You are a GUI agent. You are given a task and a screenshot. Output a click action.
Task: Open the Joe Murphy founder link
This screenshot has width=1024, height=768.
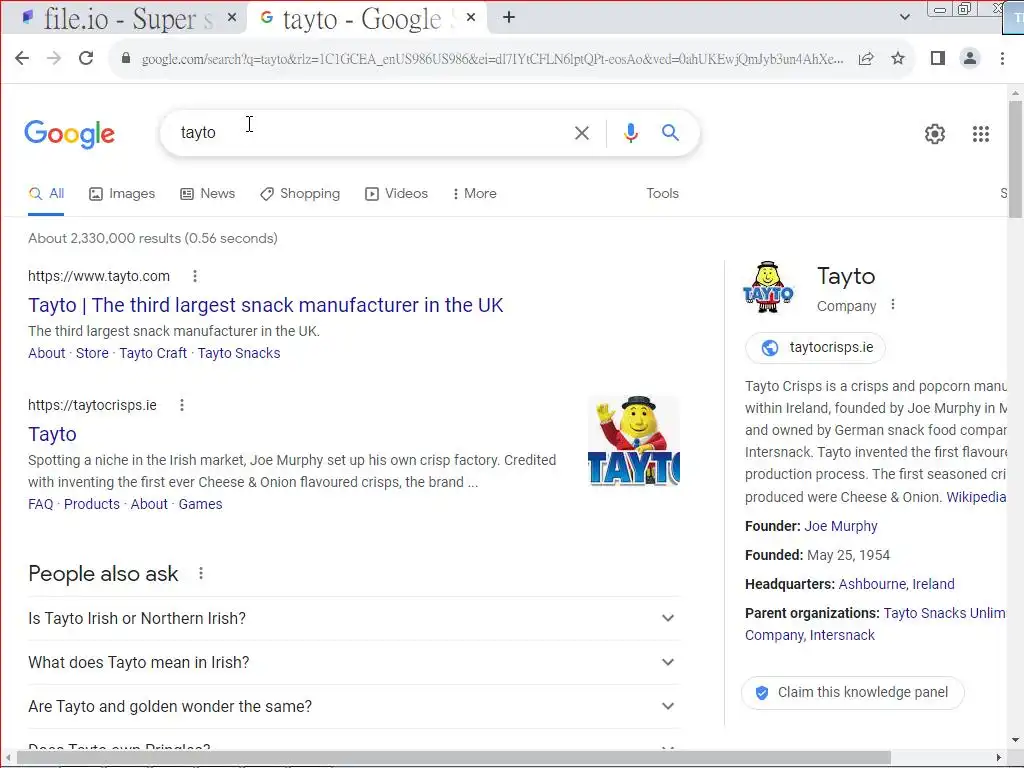click(x=840, y=526)
